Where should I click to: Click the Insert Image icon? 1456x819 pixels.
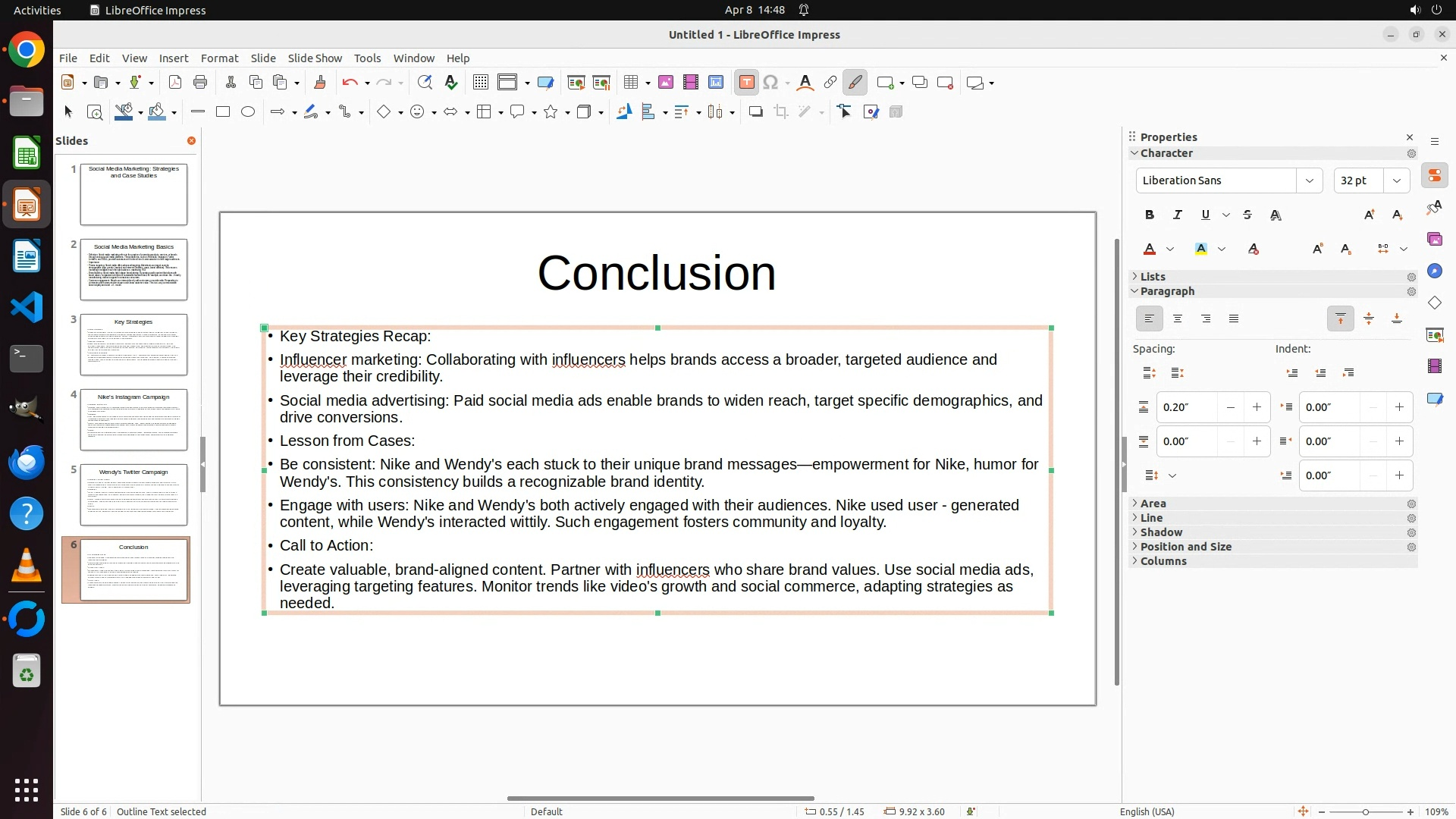tap(665, 83)
